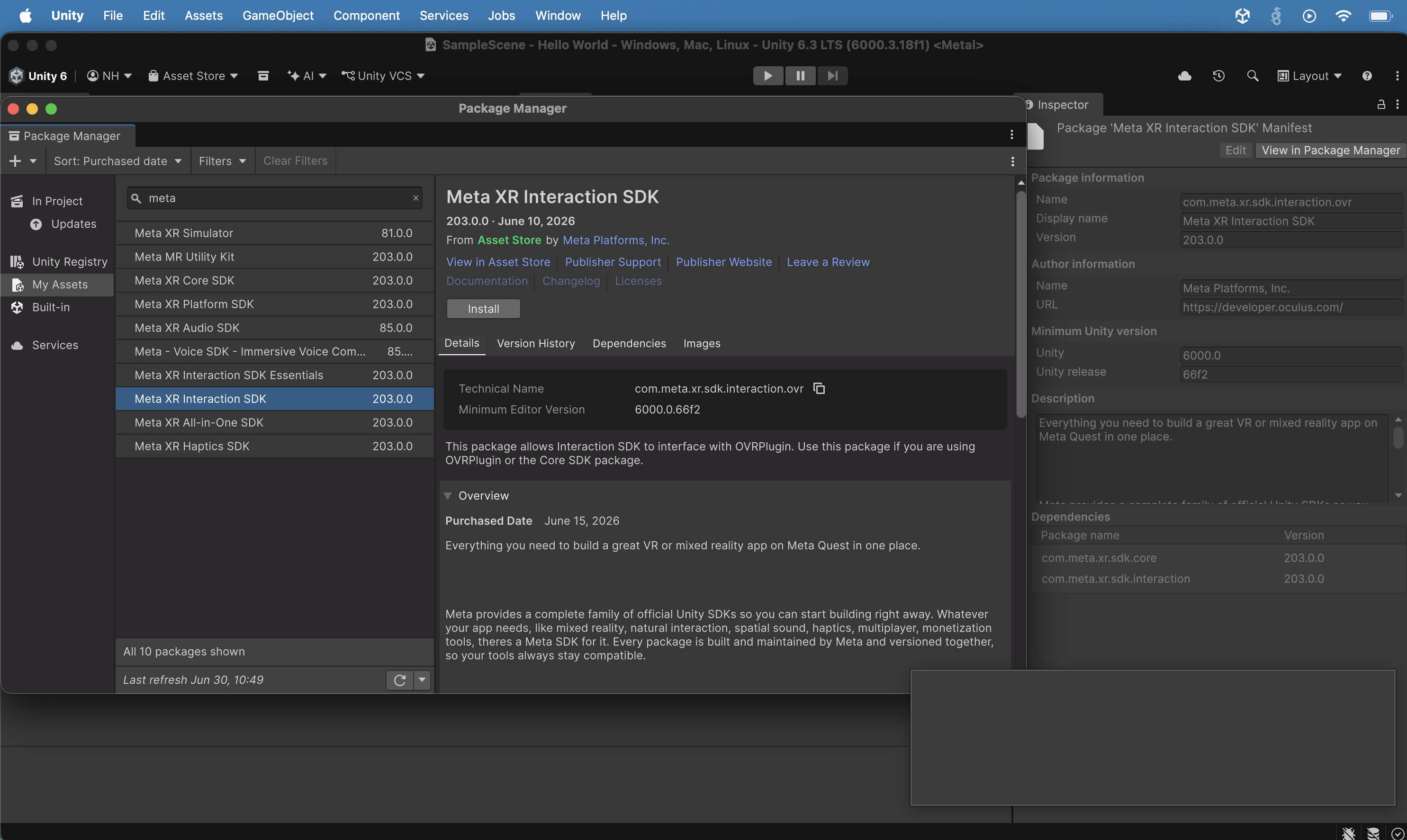Screen dimensions: 1407x840
Task: Open Package Manager toolbar more options menu
Action: point(1012,161)
